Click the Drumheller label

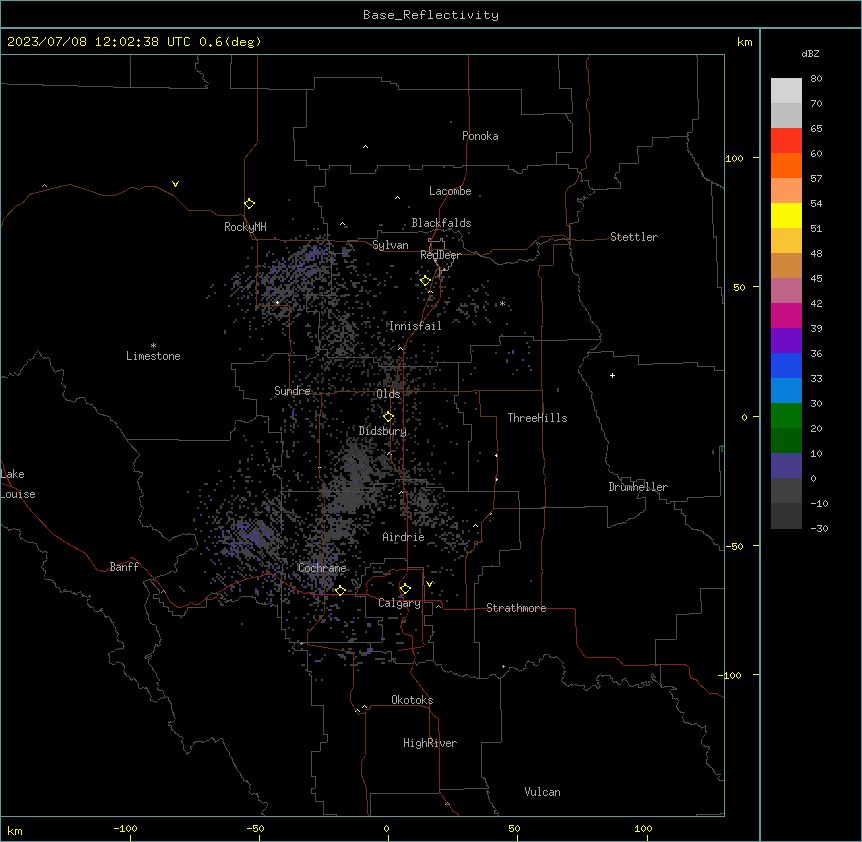click(638, 487)
